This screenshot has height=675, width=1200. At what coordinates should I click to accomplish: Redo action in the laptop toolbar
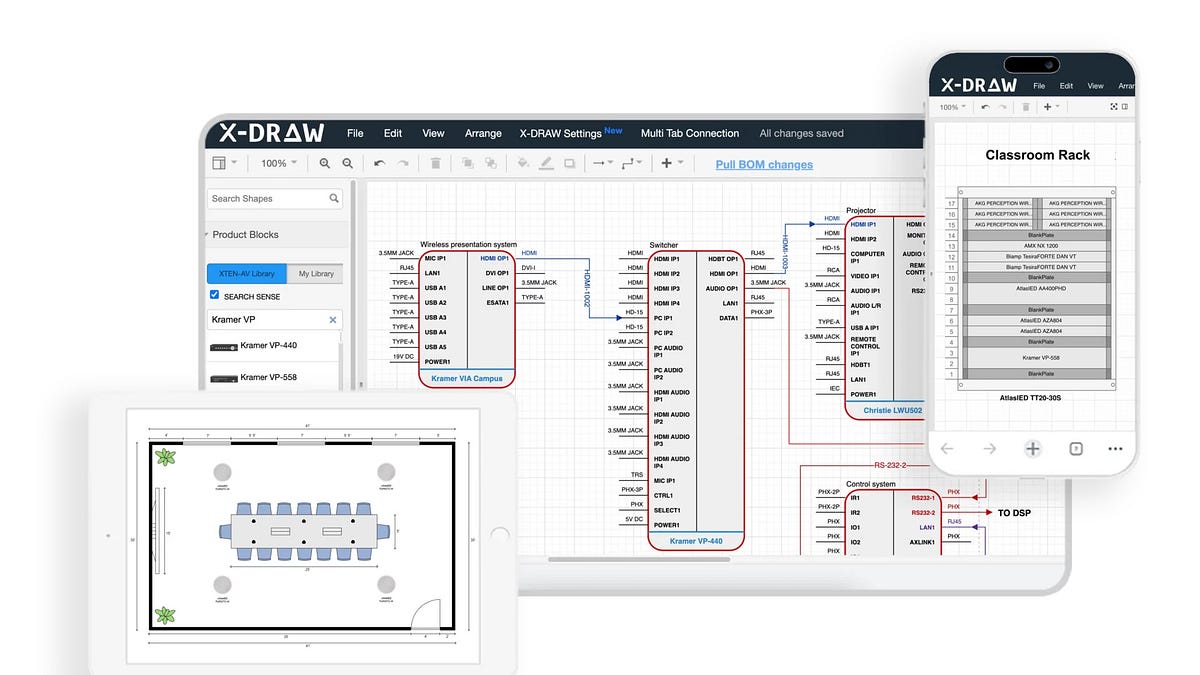403,163
